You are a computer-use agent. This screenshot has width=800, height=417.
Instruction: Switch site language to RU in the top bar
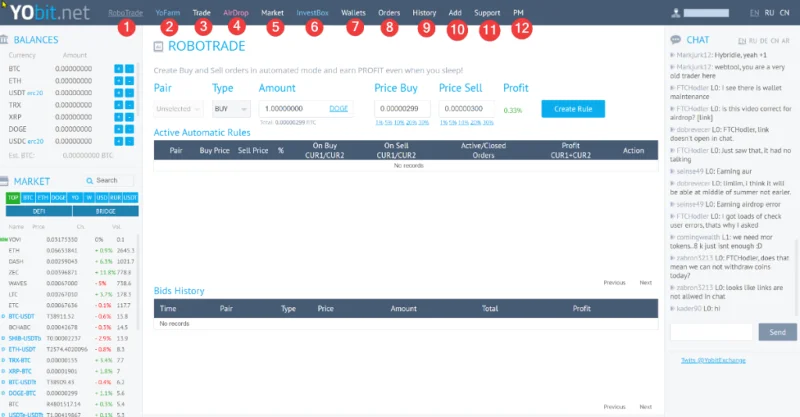pyautogui.click(x=769, y=13)
